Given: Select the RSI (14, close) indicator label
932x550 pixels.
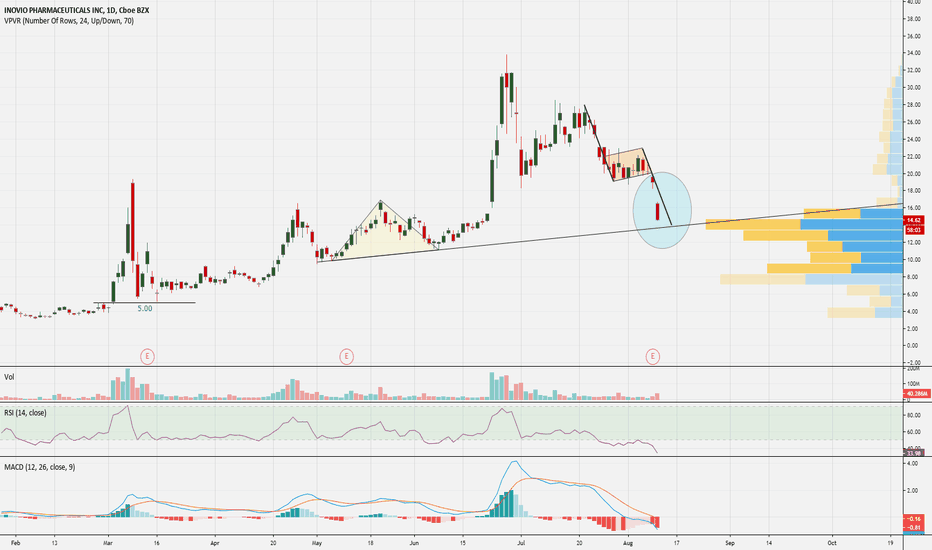Looking at the screenshot, I should [x=25, y=413].
